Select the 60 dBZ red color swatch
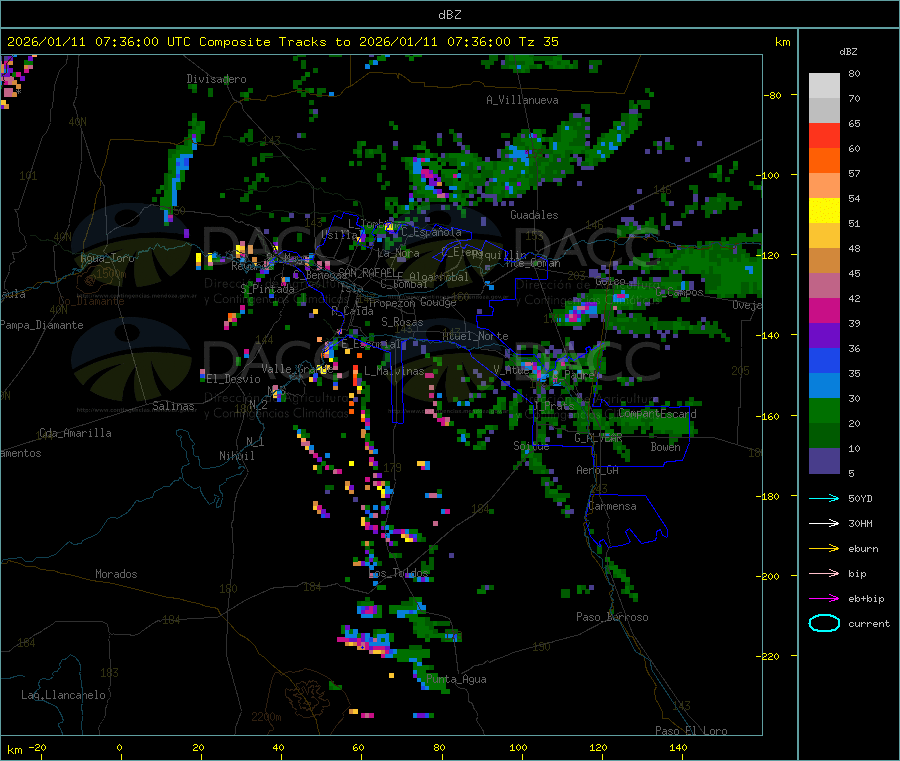900x761 pixels. pos(824,135)
